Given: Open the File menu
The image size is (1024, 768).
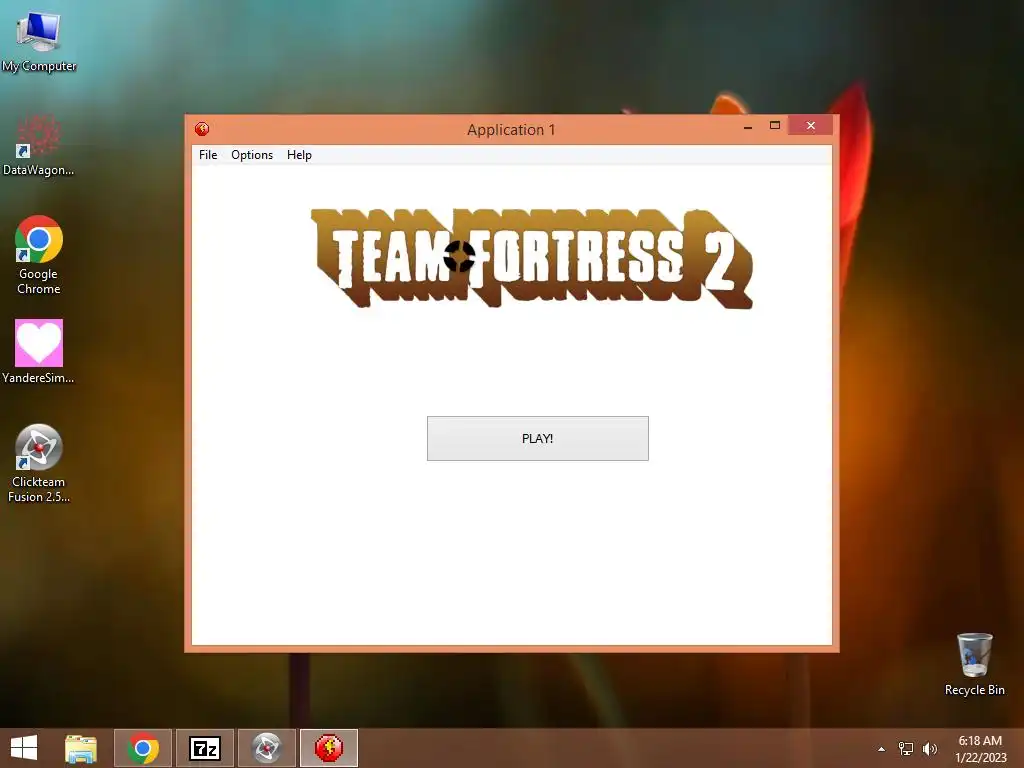Looking at the screenshot, I should pyautogui.click(x=208, y=155).
